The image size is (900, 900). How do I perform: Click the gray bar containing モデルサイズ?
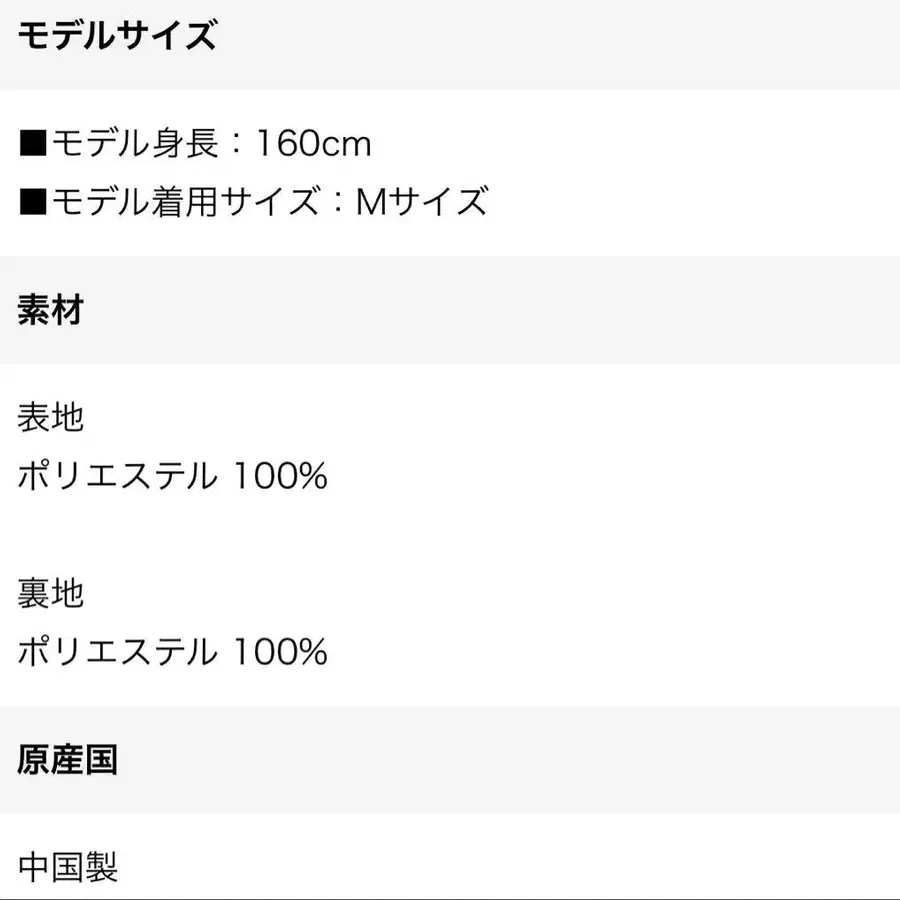(450, 45)
